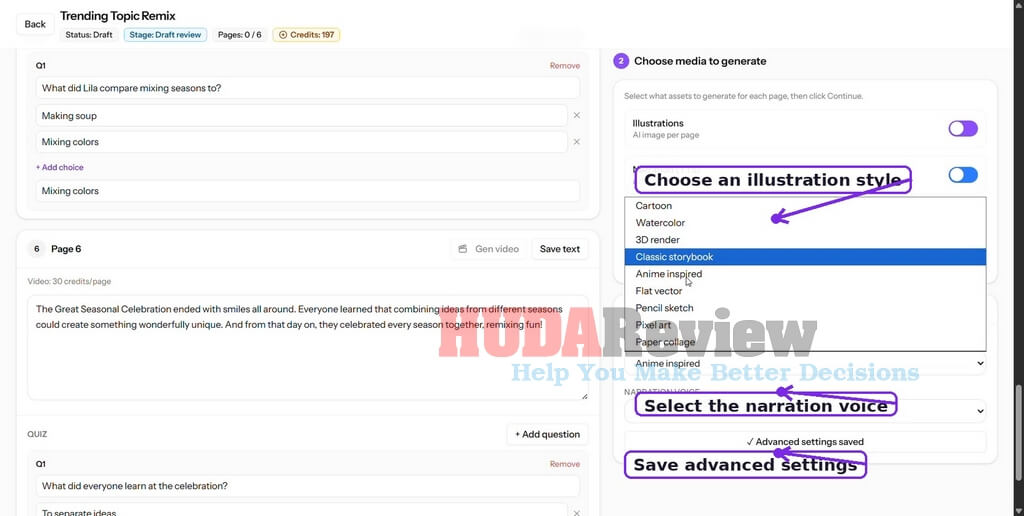Viewport: 1024px width, 516px height.
Task: Click the step 2 number badge
Action: coord(620,61)
